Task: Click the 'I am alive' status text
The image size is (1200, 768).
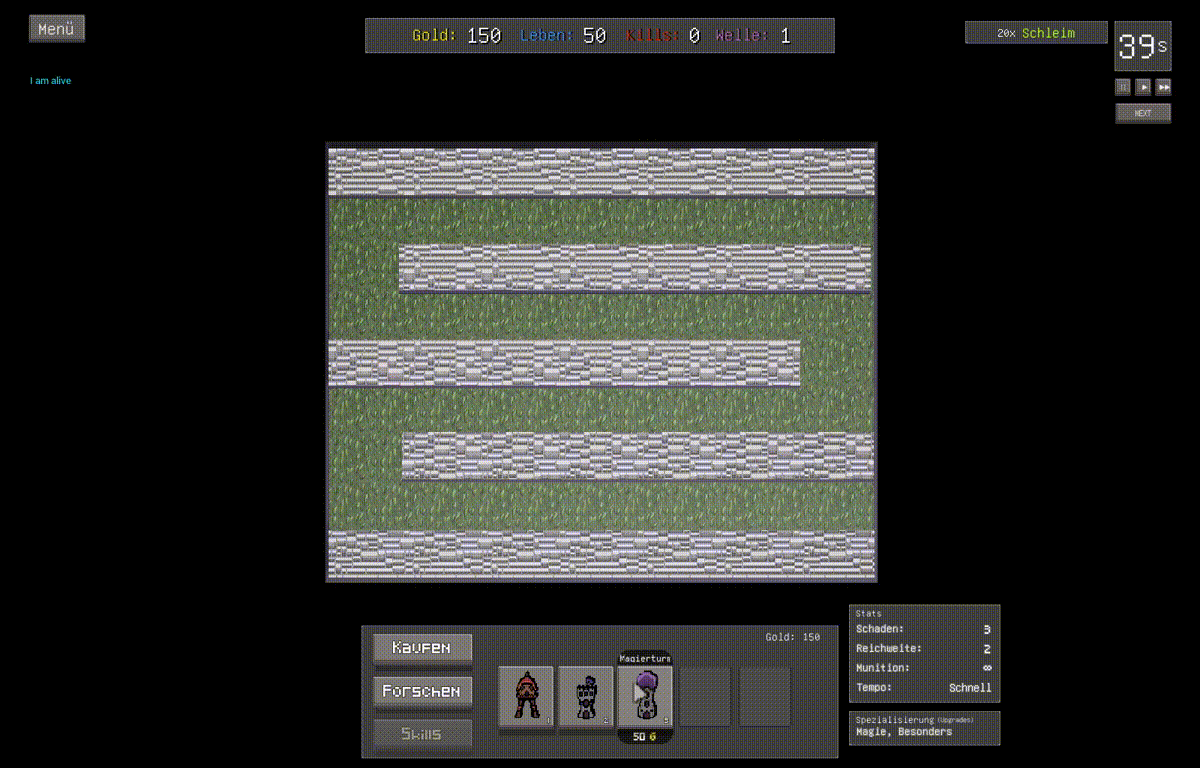Action: click(x=50, y=80)
